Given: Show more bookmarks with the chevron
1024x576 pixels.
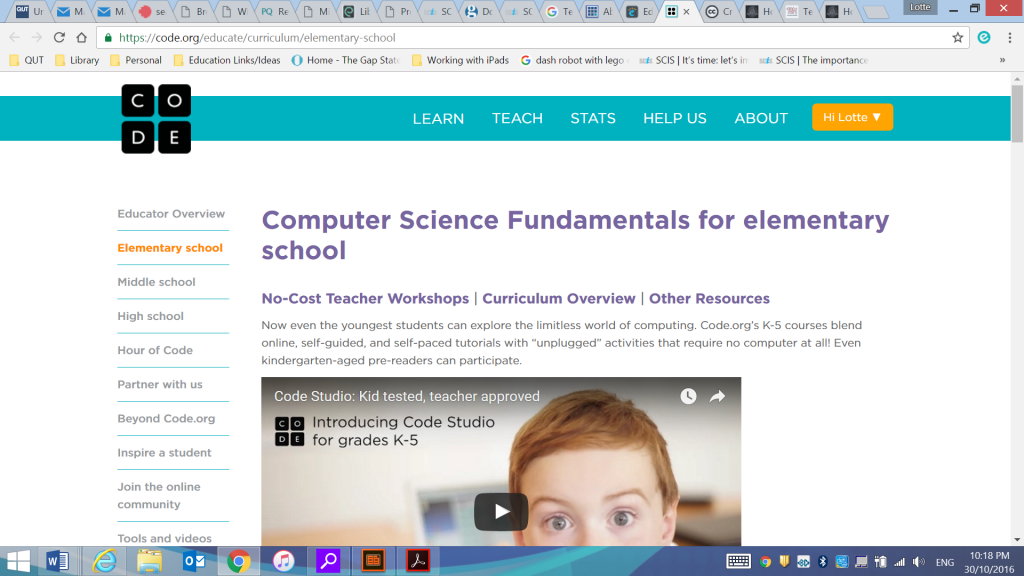Looking at the screenshot, I should [x=1002, y=60].
